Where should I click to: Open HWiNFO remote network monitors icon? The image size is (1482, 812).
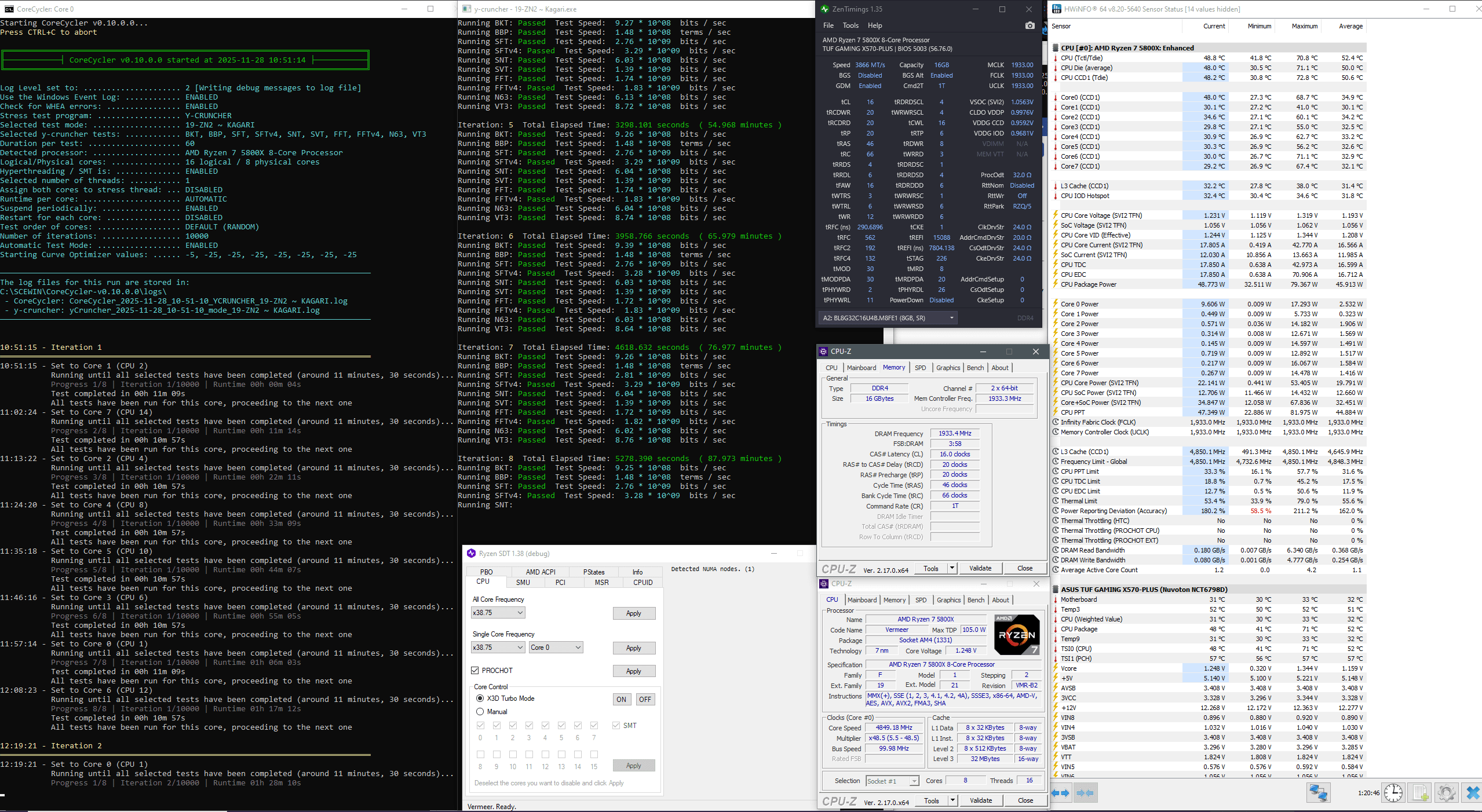(1318, 793)
